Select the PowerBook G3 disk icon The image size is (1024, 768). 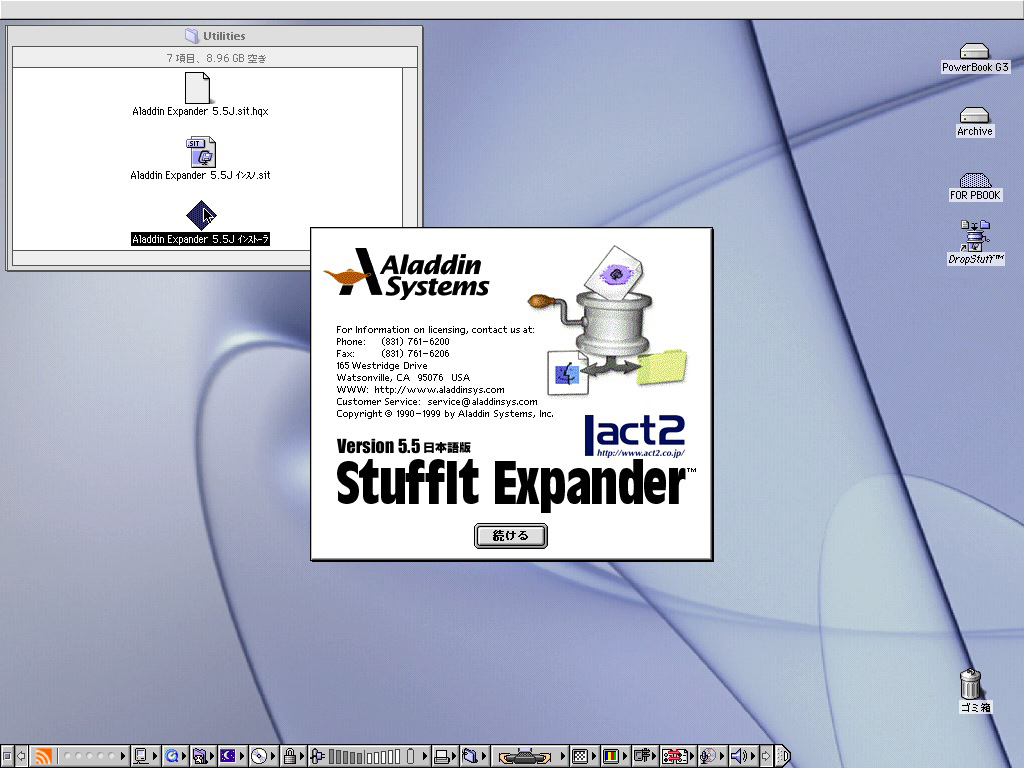pyautogui.click(x=974, y=52)
